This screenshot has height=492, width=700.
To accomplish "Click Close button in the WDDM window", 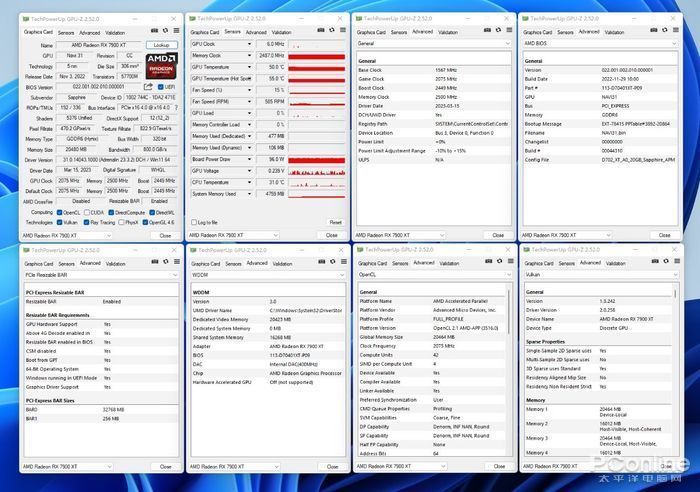I will 332,467.
